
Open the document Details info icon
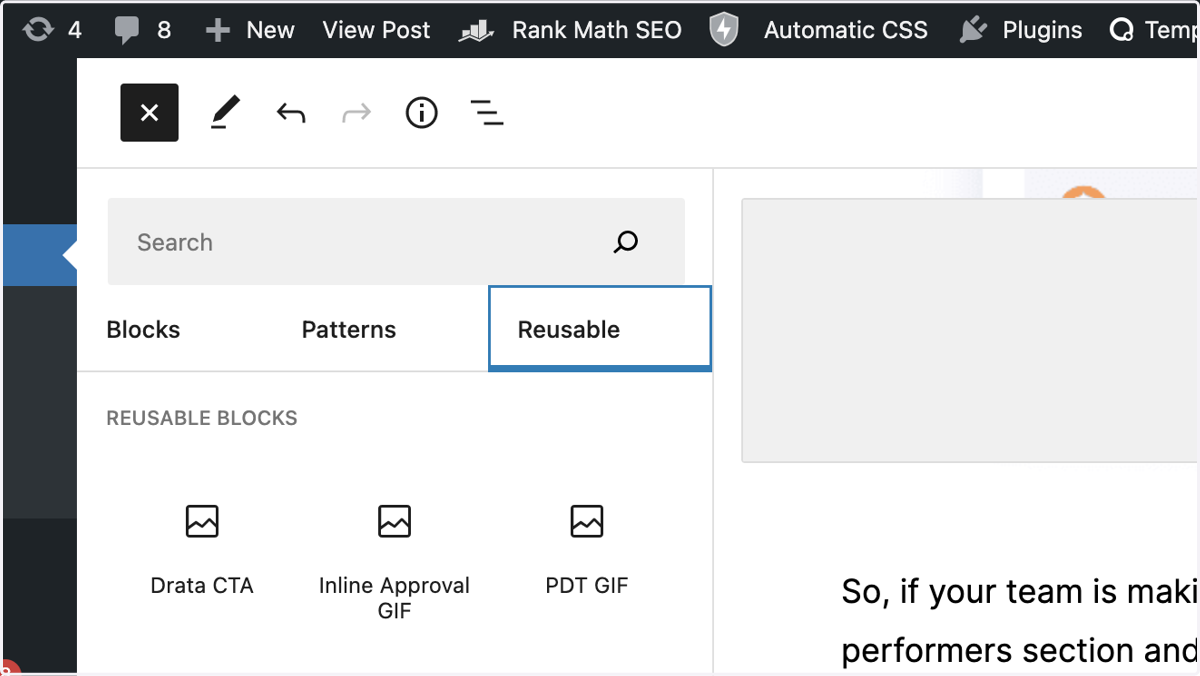pyautogui.click(x=422, y=113)
